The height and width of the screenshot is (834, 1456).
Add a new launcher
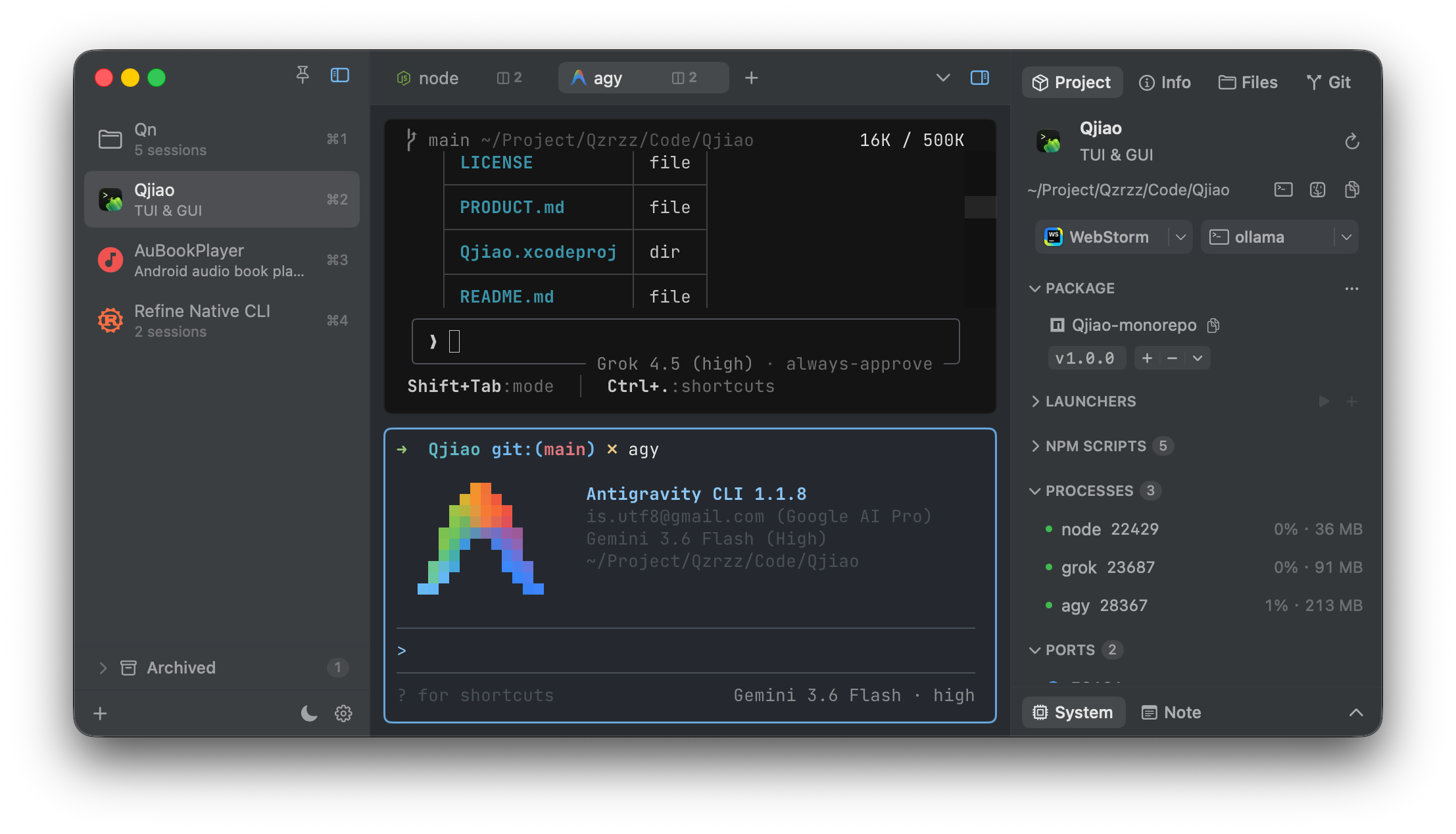point(1351,401)
